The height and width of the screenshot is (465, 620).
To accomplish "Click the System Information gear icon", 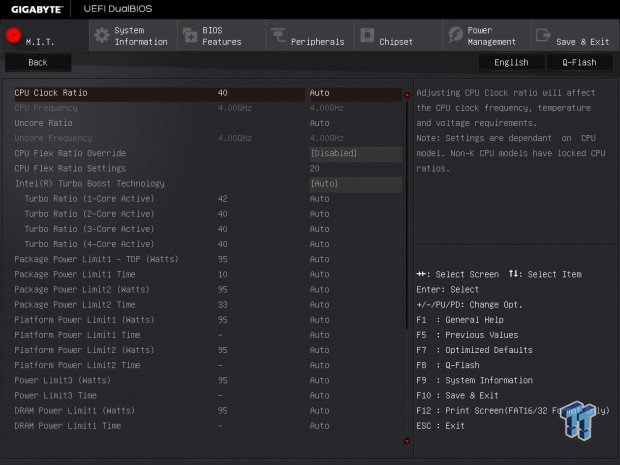I will (x=102, y=35).
